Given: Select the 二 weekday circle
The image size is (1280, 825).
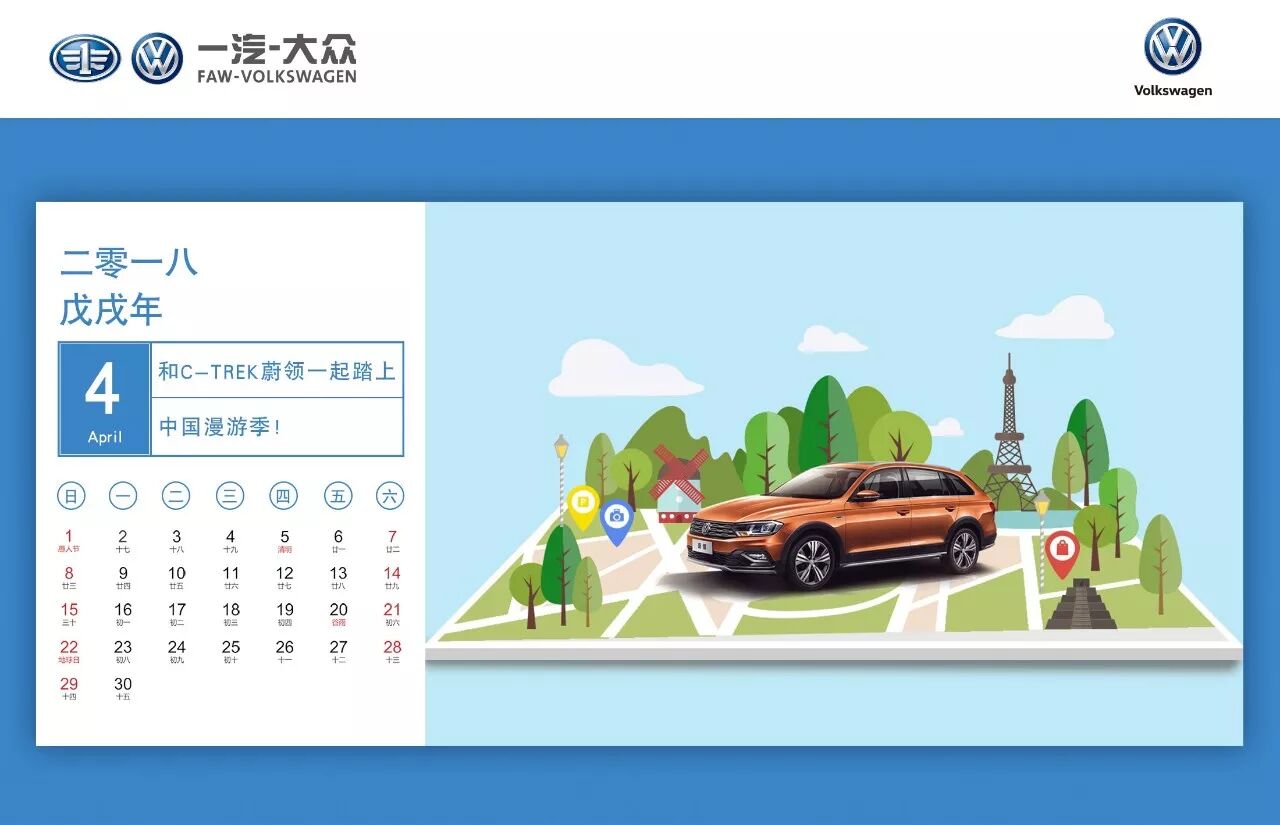Looking at the screenshot, I should [x=176, y=495].
